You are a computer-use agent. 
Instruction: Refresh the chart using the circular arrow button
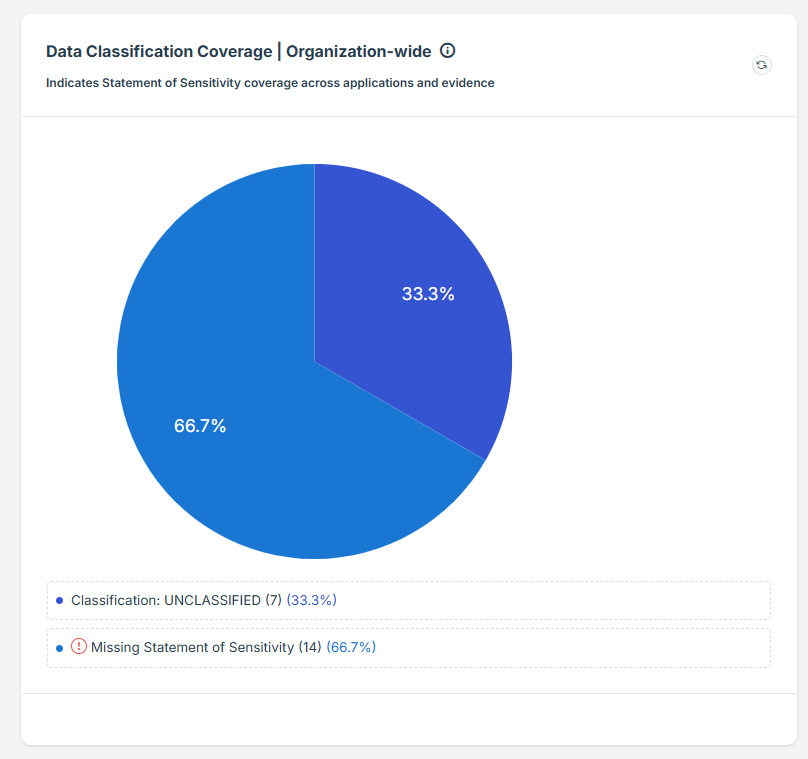762,65
